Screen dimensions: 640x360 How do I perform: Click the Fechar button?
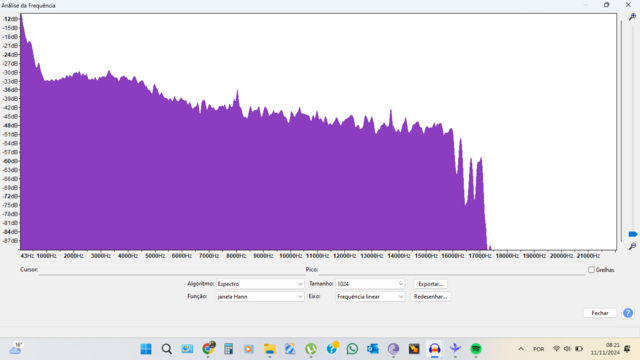point(600,313)
